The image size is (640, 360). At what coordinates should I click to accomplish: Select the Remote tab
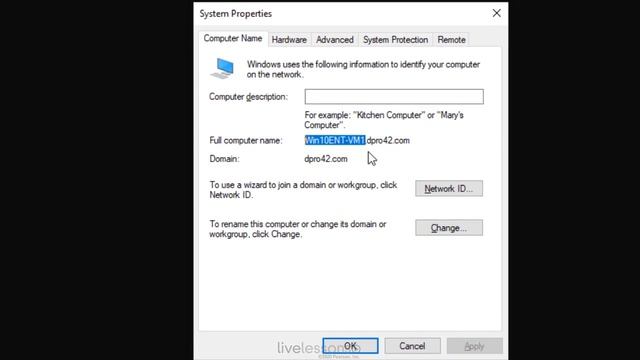451,40
